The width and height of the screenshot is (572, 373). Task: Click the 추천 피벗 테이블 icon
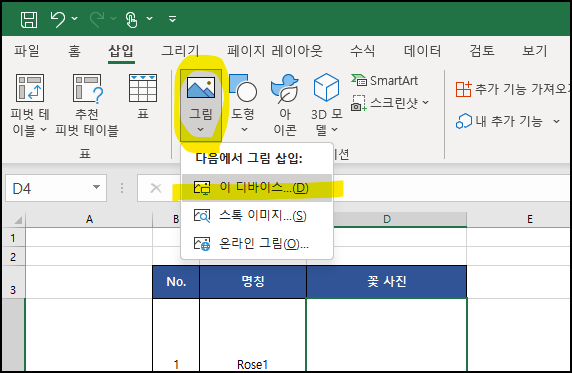(x=87, y=88)
